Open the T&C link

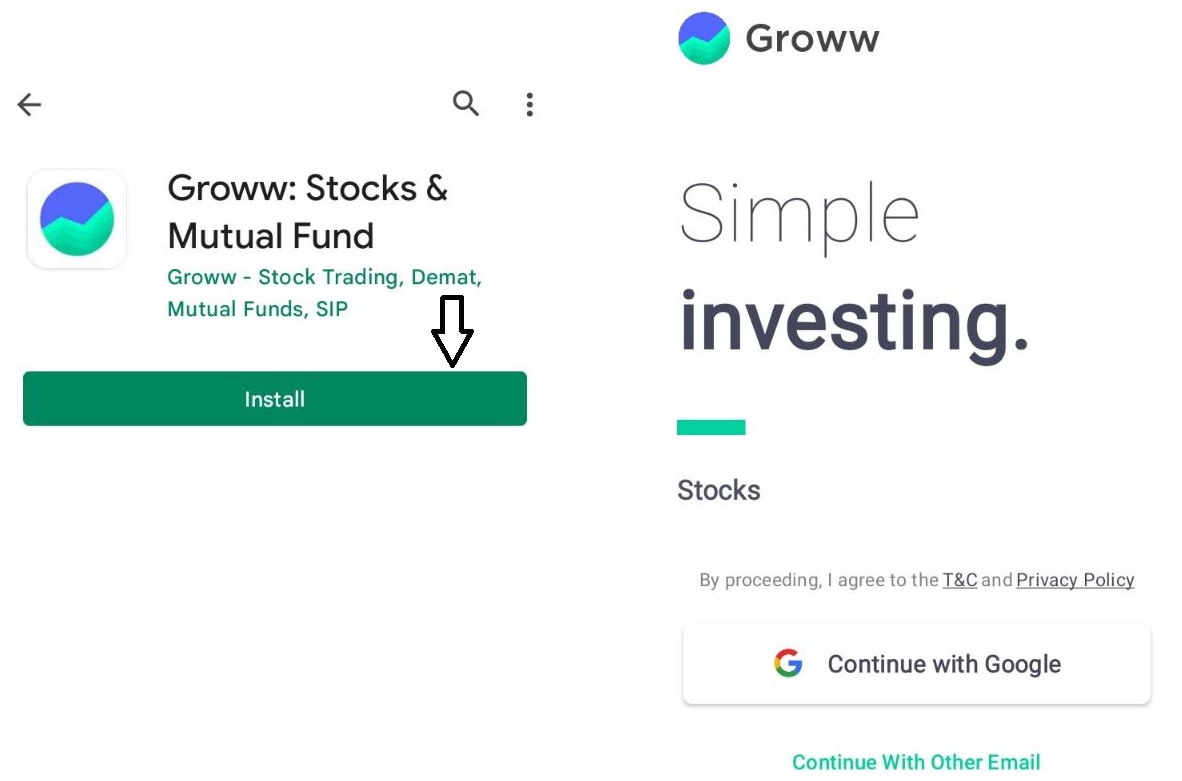coord(959,580)
